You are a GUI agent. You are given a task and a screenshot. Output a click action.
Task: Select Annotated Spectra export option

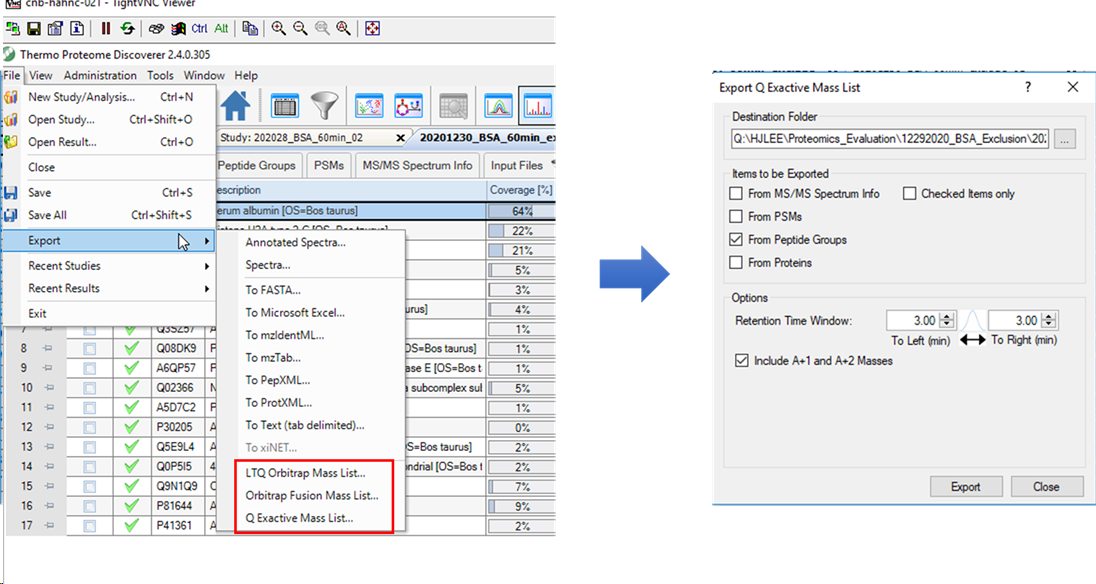[x=296, y=242]
